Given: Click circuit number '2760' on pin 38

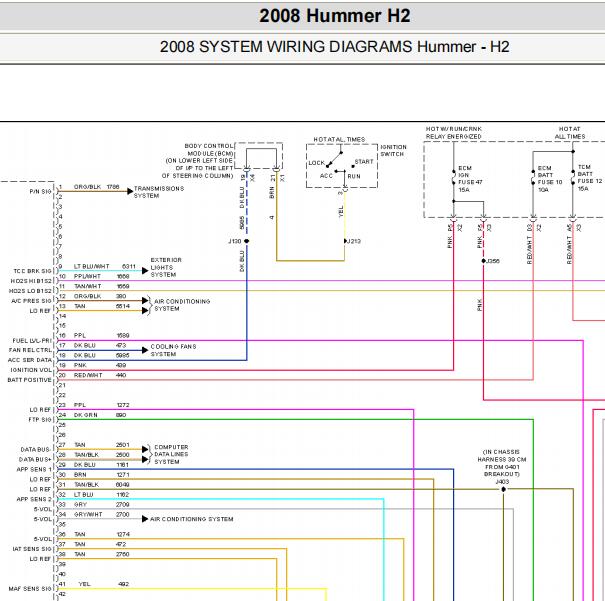Looking at the screenshot, I should pyautogui.click(x=122, y=554).
